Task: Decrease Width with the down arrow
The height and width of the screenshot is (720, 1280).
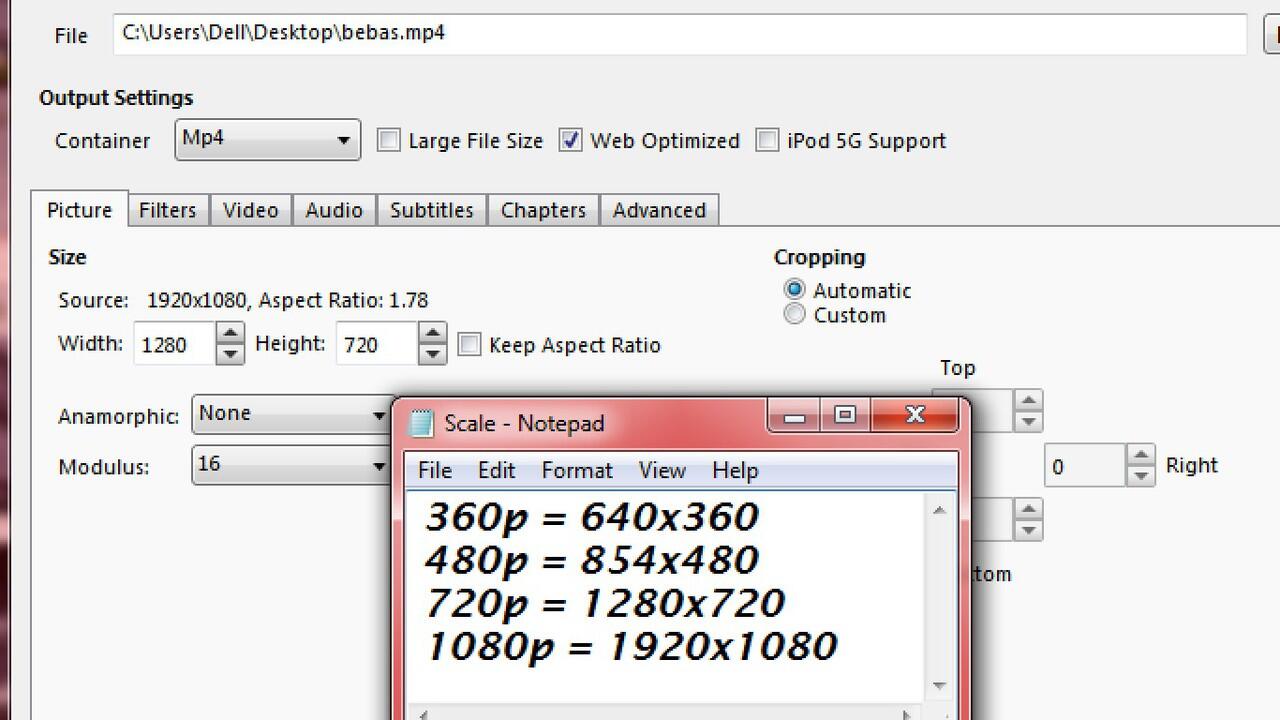Action: click(230, 354)
